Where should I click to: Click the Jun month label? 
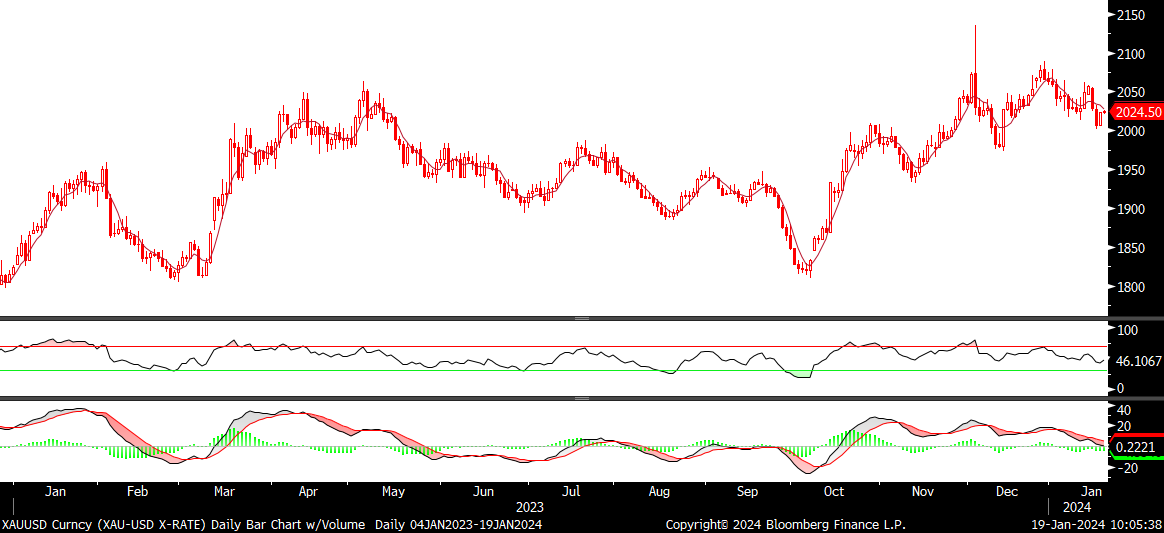tap(484, 491)
